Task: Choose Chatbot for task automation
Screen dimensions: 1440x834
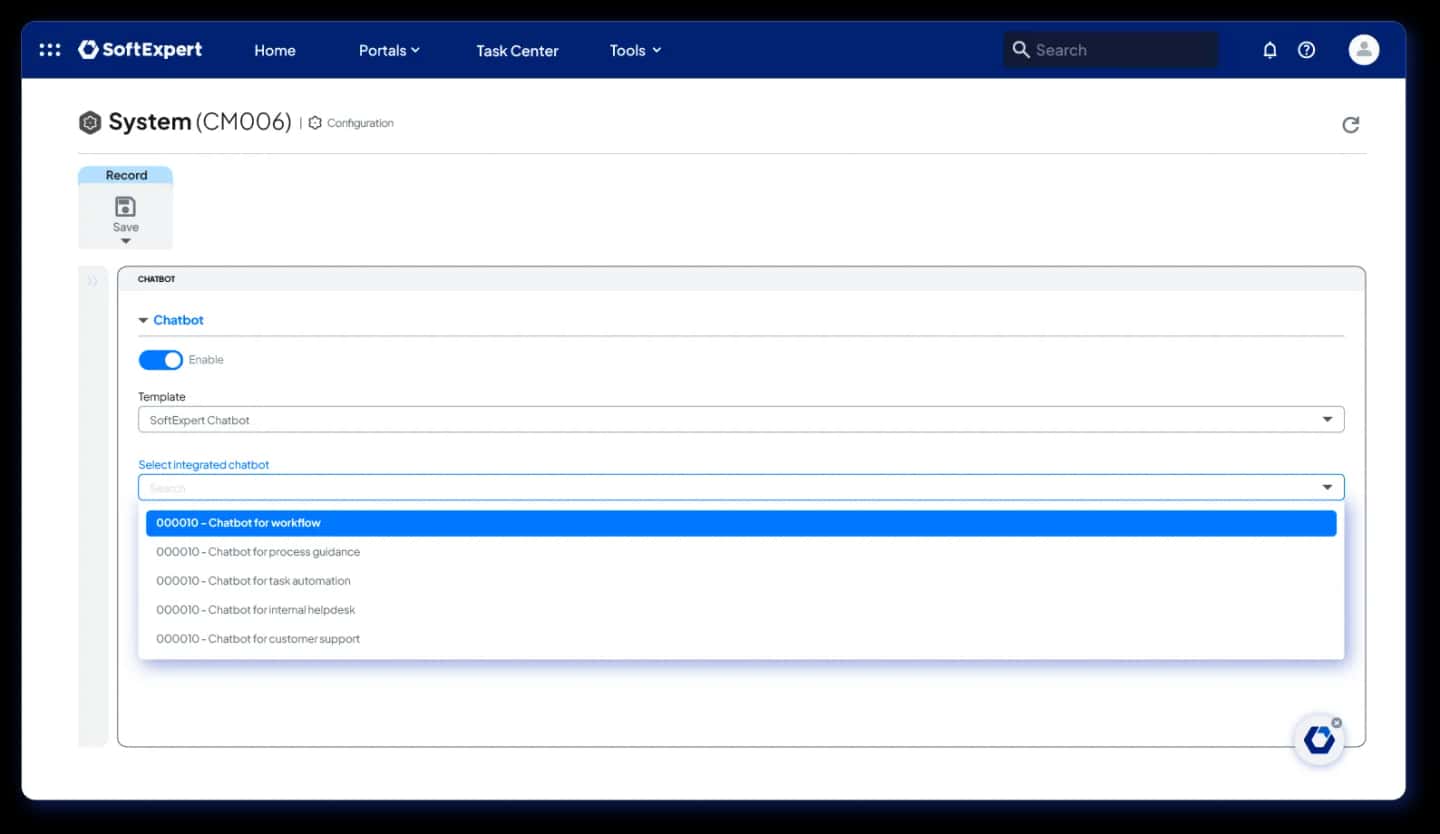Action: [x=741, y=581]
